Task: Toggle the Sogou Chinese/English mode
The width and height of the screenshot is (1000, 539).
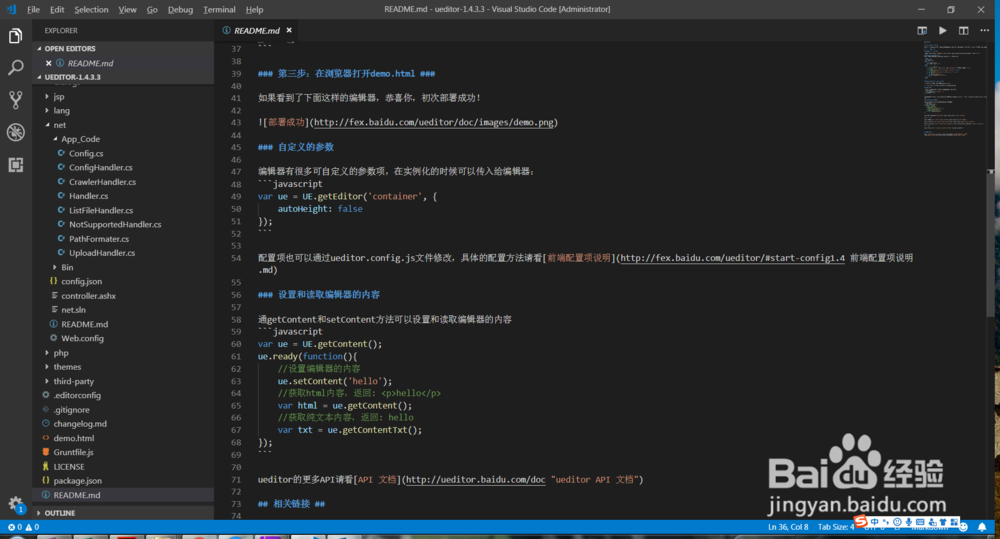Action: (x=874, y=522)
